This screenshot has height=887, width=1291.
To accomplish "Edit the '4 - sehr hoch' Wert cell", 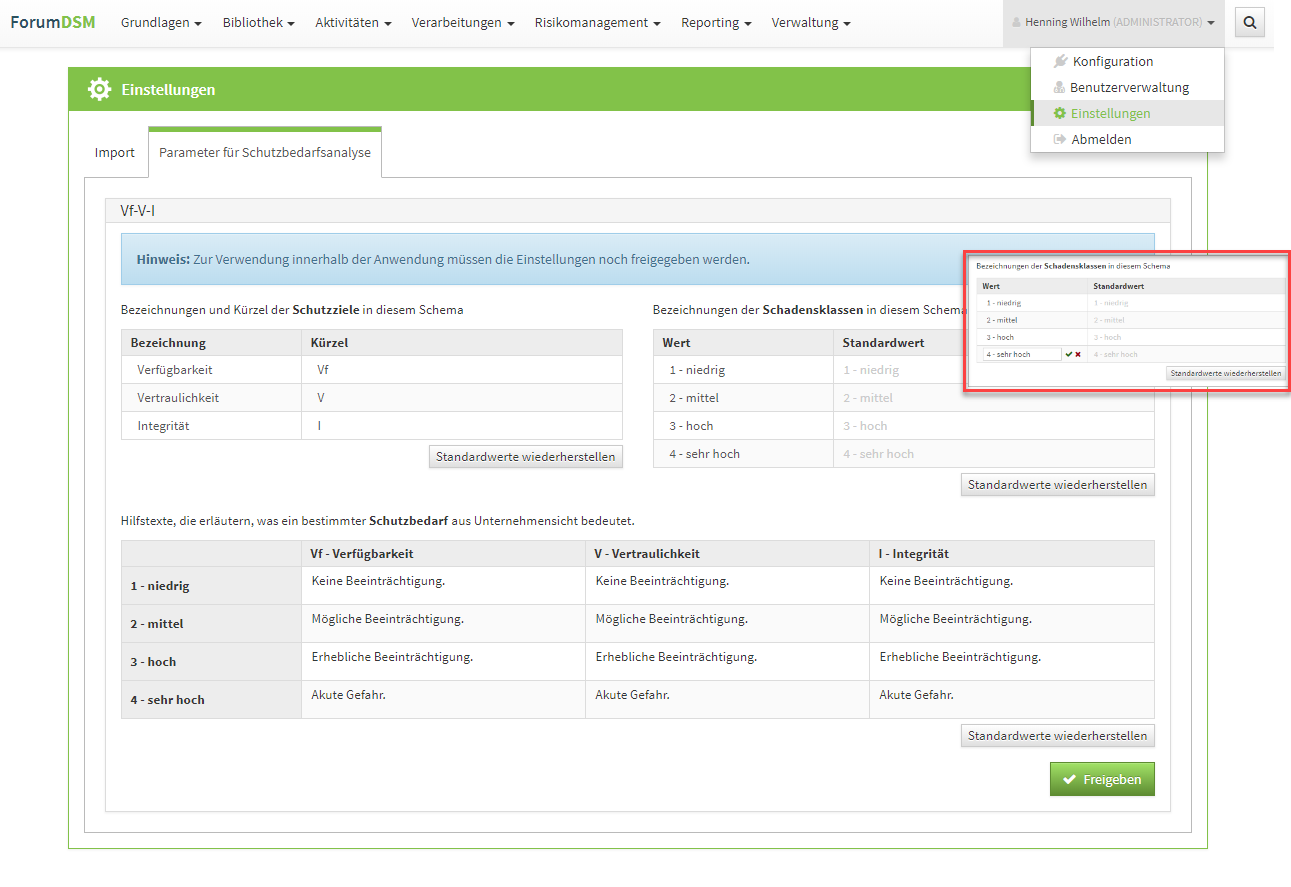I will (x=705, y=454).
